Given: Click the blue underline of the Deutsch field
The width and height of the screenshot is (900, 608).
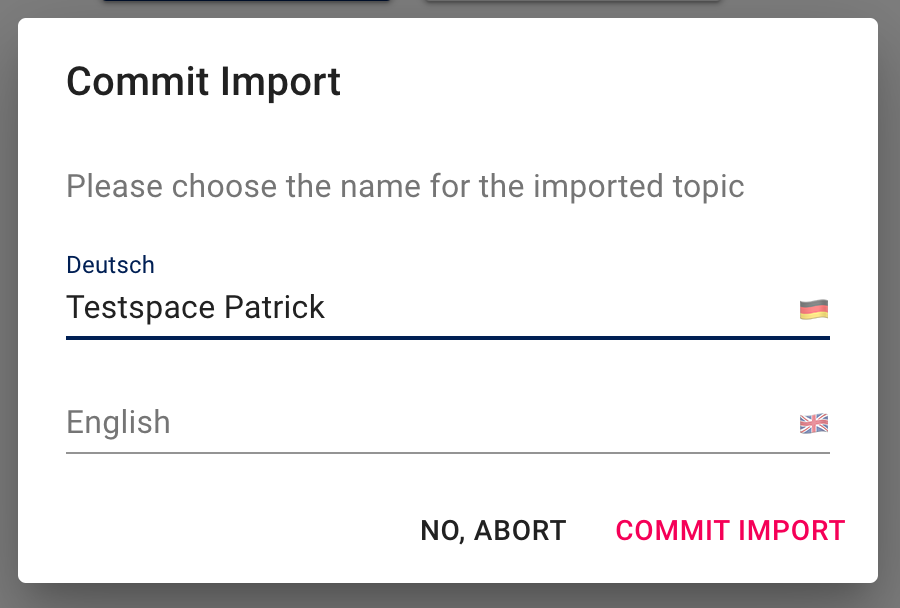Looking at the screenshot, I should [448, 338].
